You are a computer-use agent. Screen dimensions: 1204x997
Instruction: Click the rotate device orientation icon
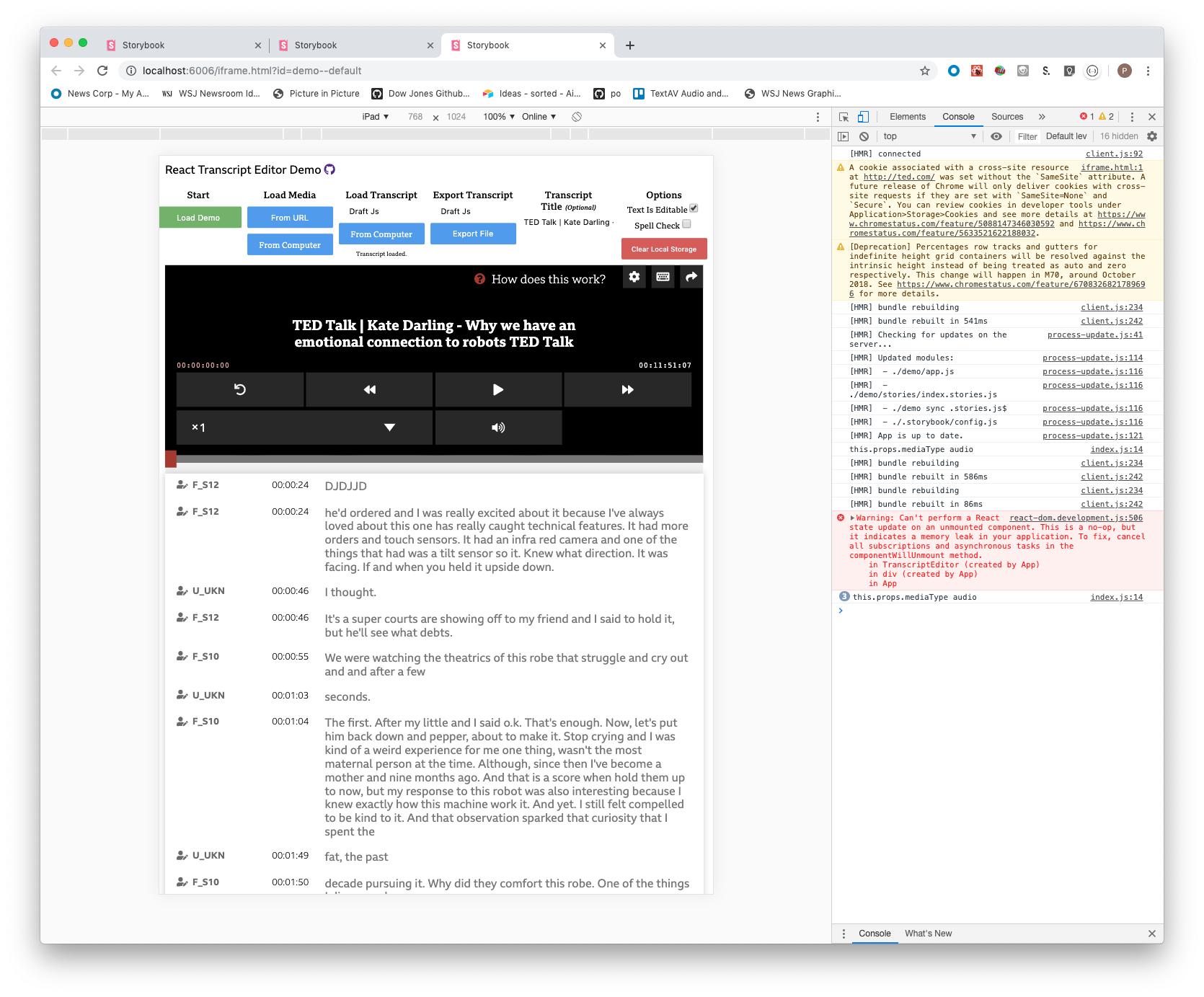point(577,117)
